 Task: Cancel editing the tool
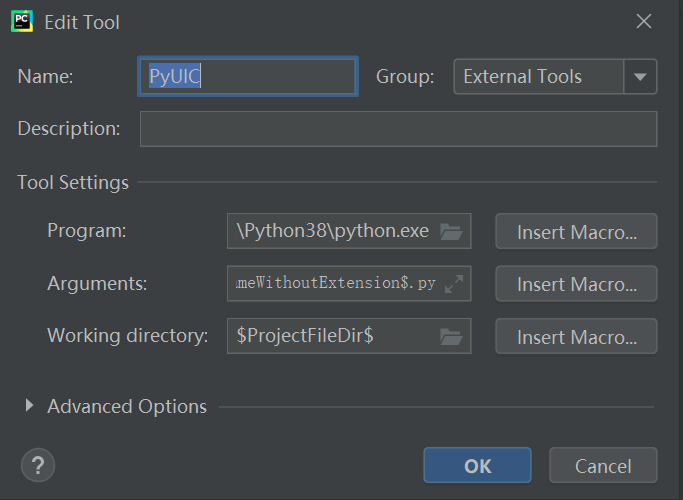603,465
